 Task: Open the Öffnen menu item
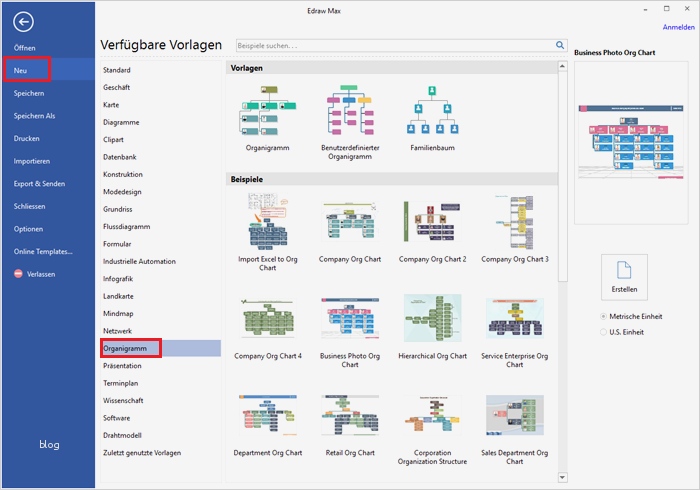(25, 48)
